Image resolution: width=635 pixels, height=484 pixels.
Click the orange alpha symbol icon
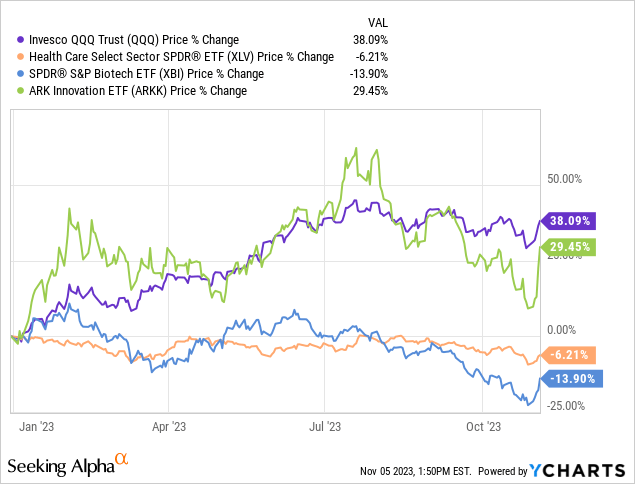(123, 459)
